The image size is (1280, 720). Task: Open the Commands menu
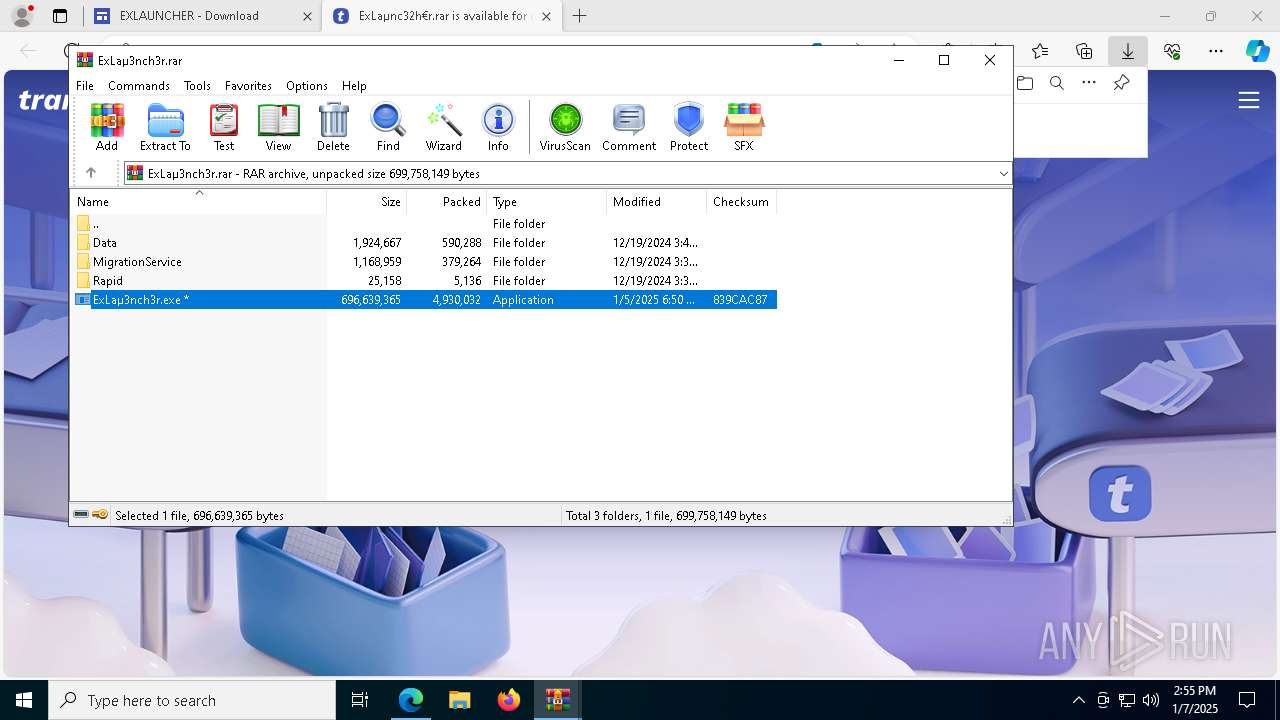click(x=139, y=86)
